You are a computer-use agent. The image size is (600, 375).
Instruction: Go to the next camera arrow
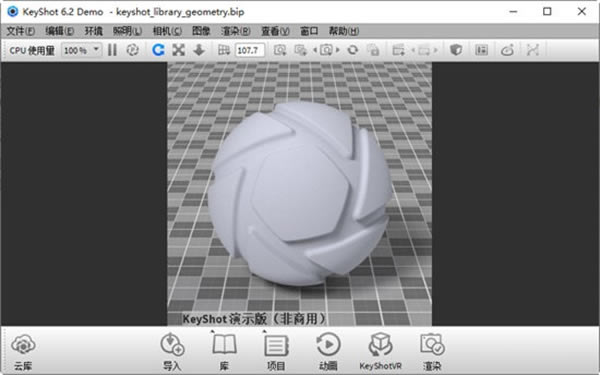click(338, 50)
